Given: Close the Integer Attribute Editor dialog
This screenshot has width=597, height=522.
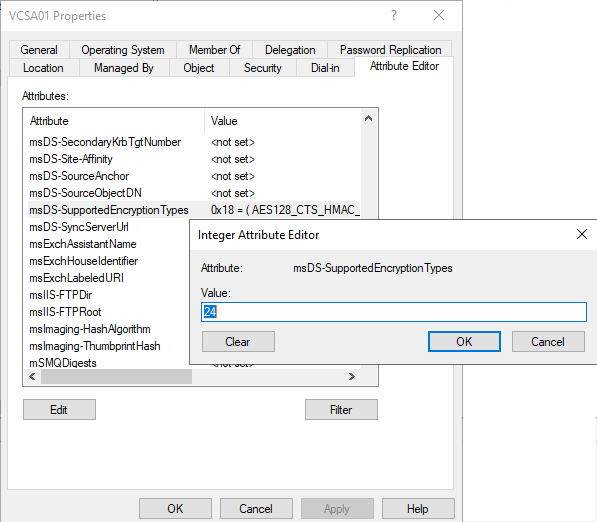Looking at the screenshot, I should tap(582, 234).
